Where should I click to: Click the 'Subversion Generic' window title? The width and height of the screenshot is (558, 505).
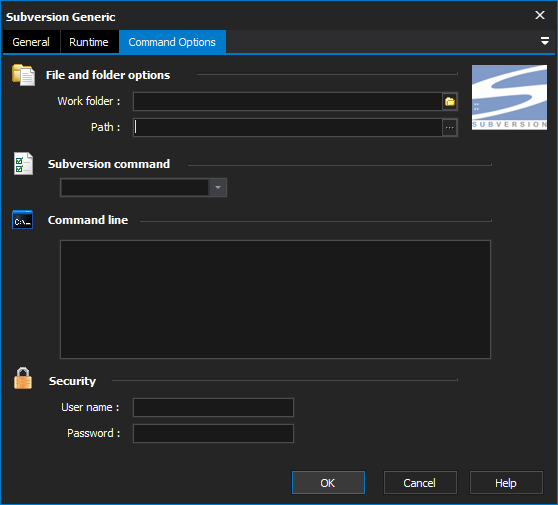(x=60, y=17)
